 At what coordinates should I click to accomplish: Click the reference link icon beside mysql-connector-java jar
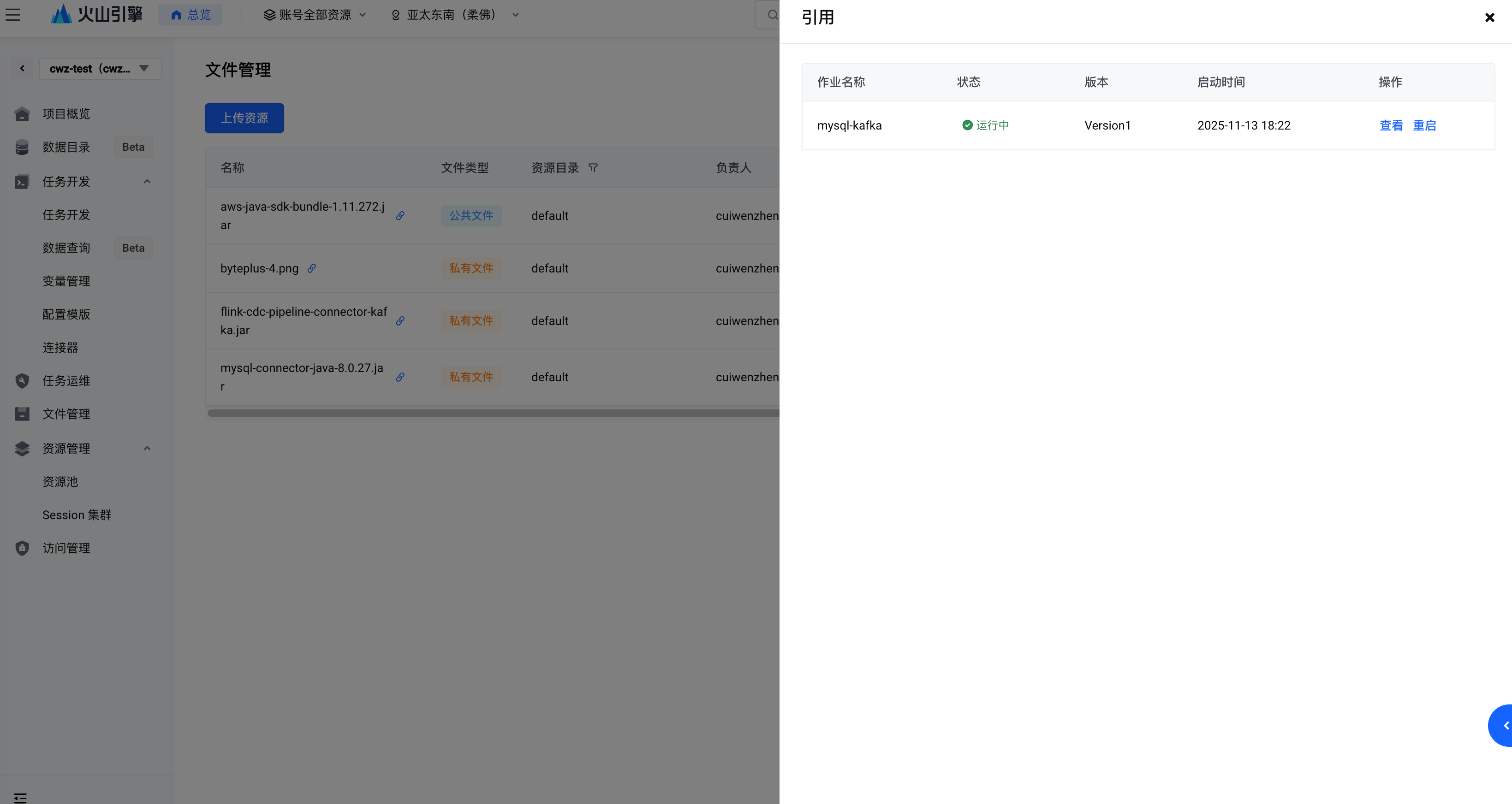click(x=400, y=377)
